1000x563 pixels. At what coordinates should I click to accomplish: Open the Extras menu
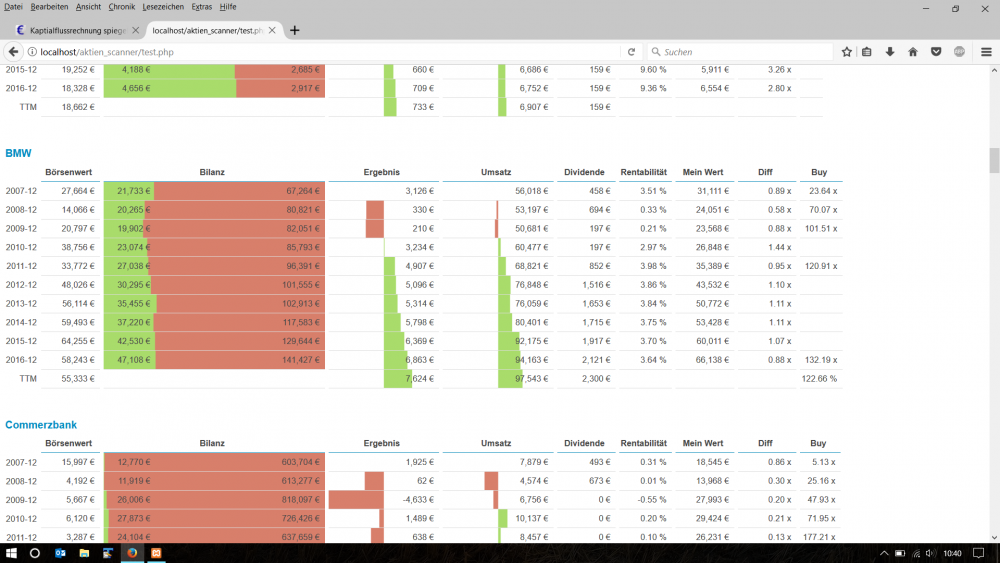202,7
